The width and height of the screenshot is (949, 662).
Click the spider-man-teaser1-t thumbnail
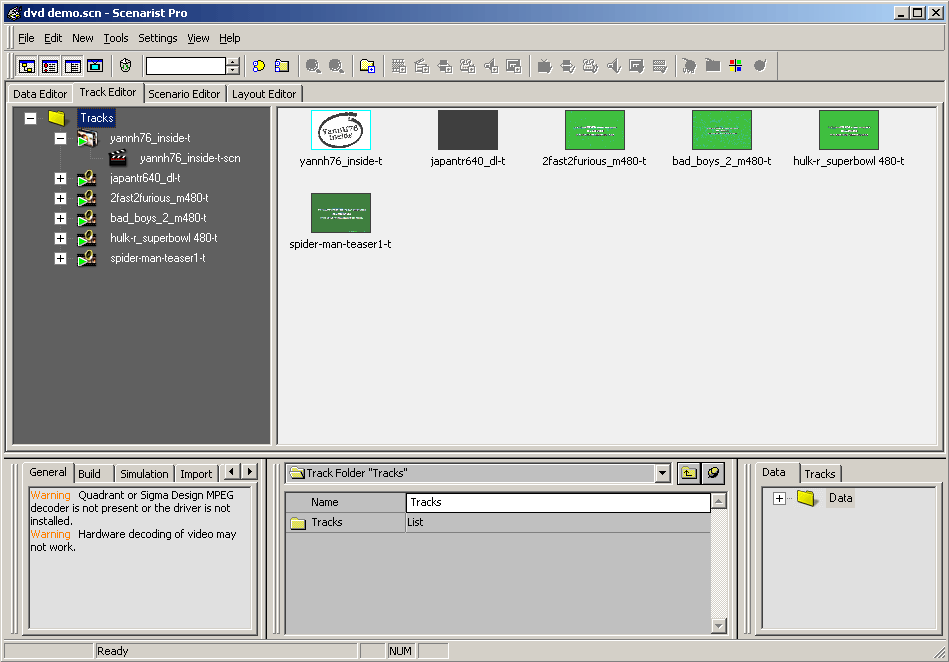point(341,213)
